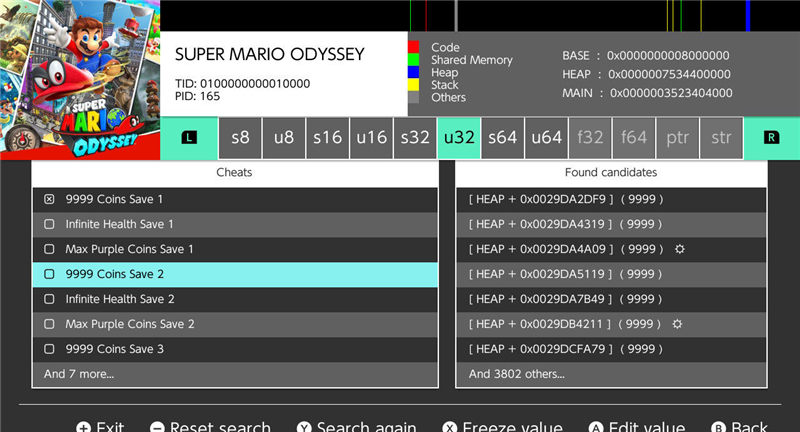This screenshot has width=800, height=432.
Task: Click the Found candidates panel header
Action: tap(611, 172)
